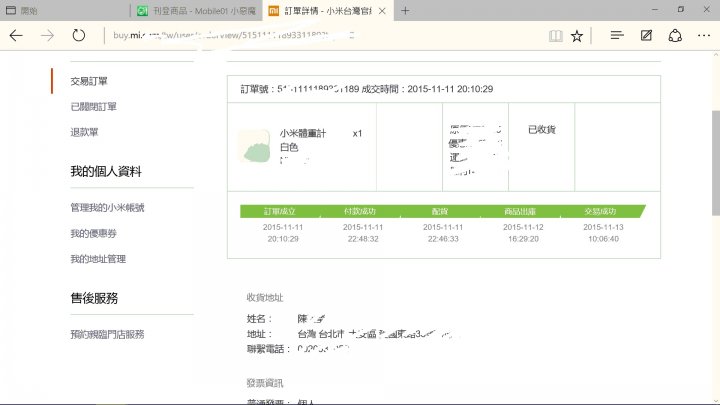Click the 已收貨 status text

pos(542,129)
